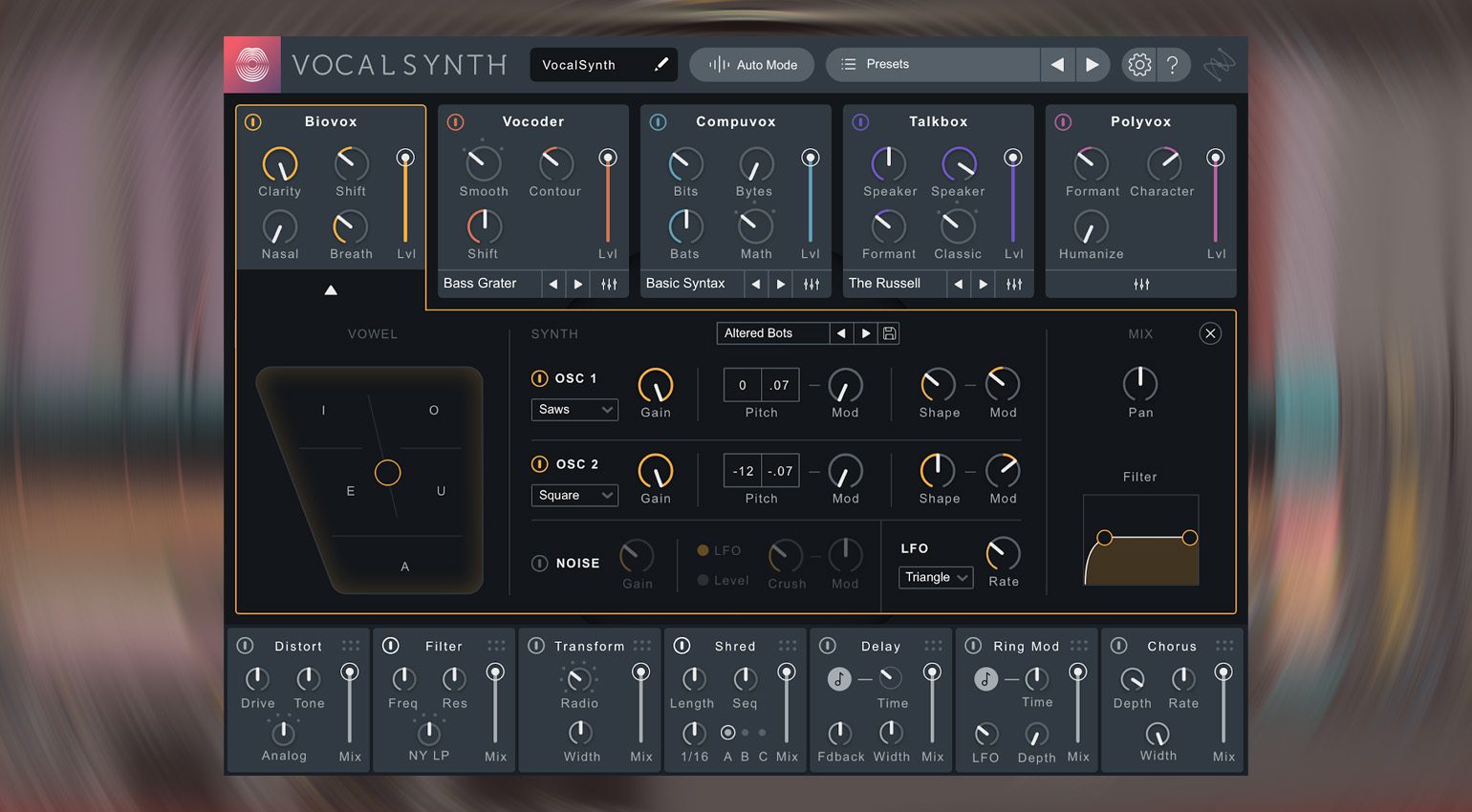The height and width of the screenshot is (812, 1472).
Task: Click the Delay tempo sync note icon
Action: click(839, 679)
